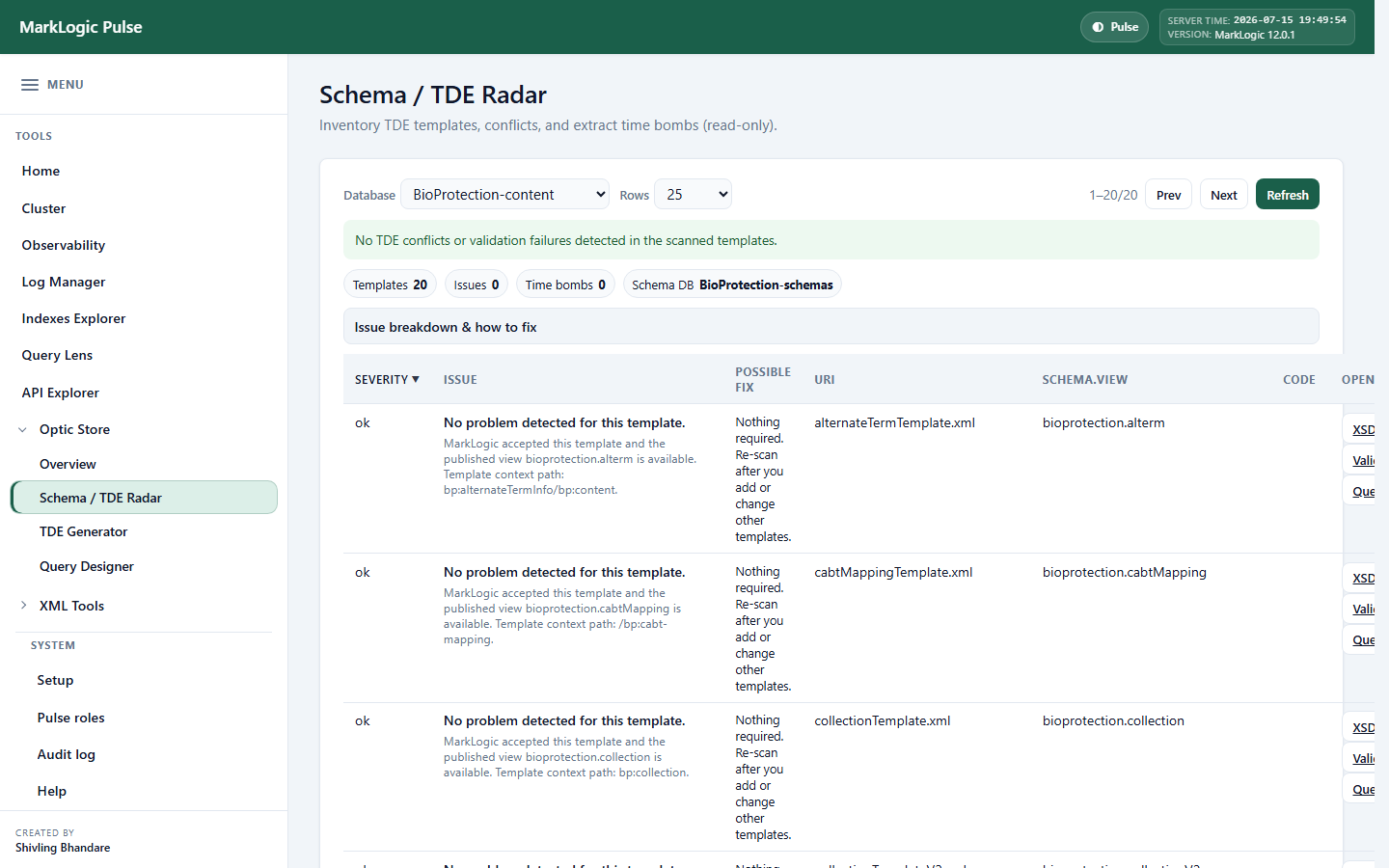Select TDE Generator menu item
Viewport: 1389px width, 868px height.
pyautogui.click(x=83, y=531)
